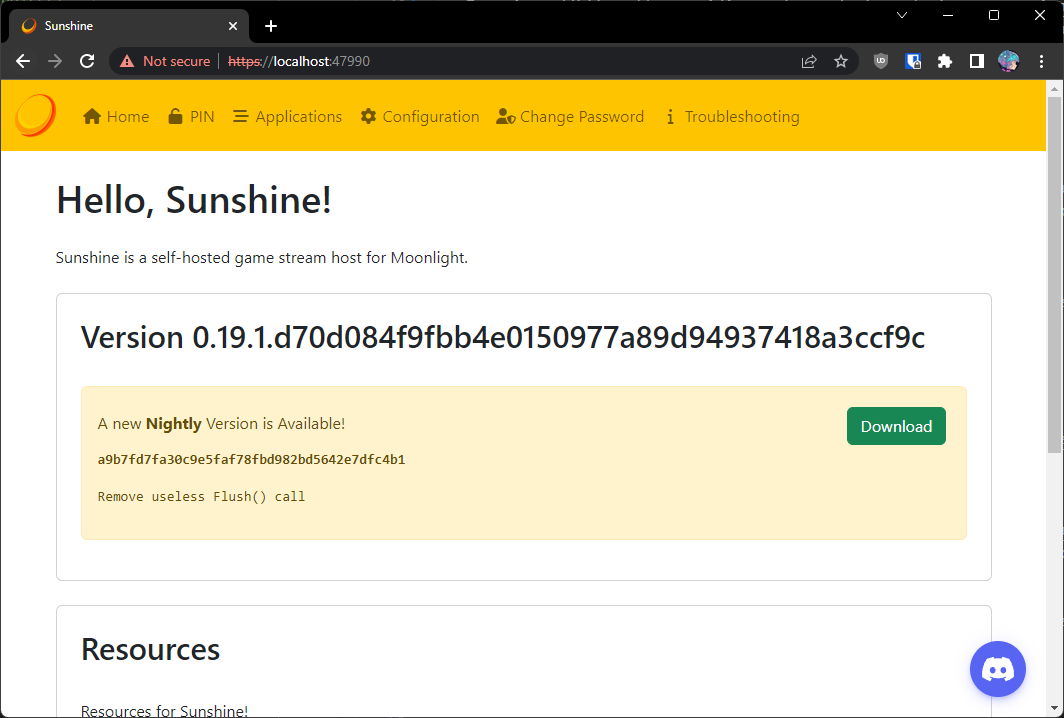Maximize the browser window
This screenshot has height=718, width=1064.
click(x=994, y=15)
